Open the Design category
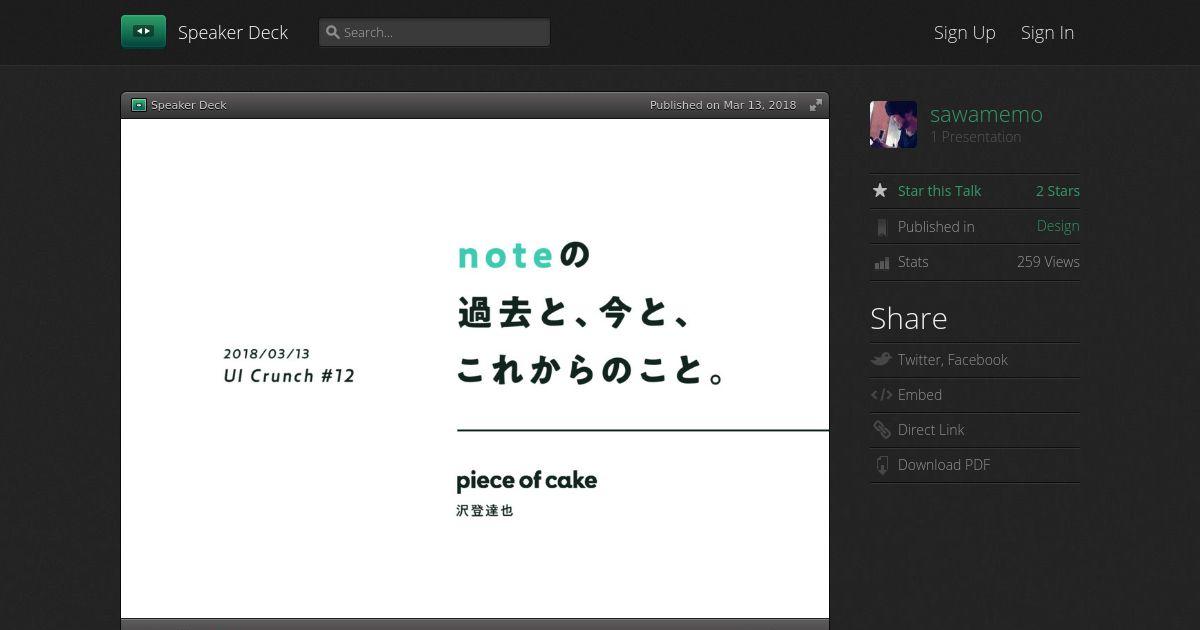Image resolution: width=1200 pixels, height=630 pixels. coord(1058,226)
